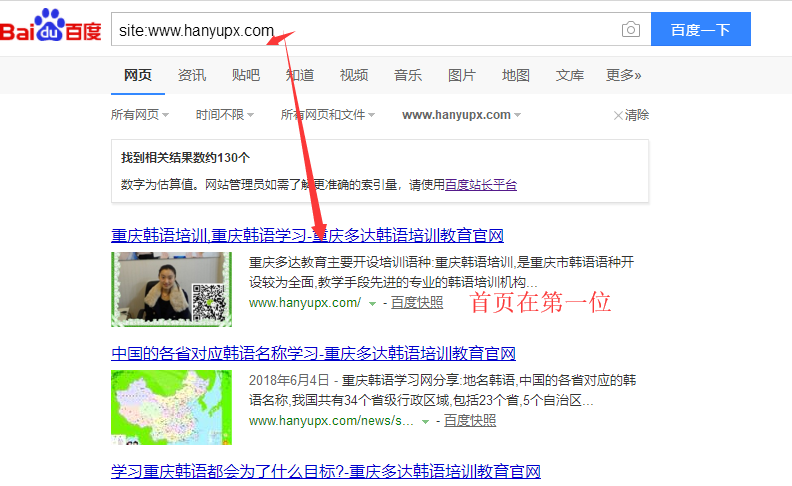Screen dimensions: 792x486
Task: Open the 百度站长平台 link
Action: pyautogui.click(x=481, y=185)
